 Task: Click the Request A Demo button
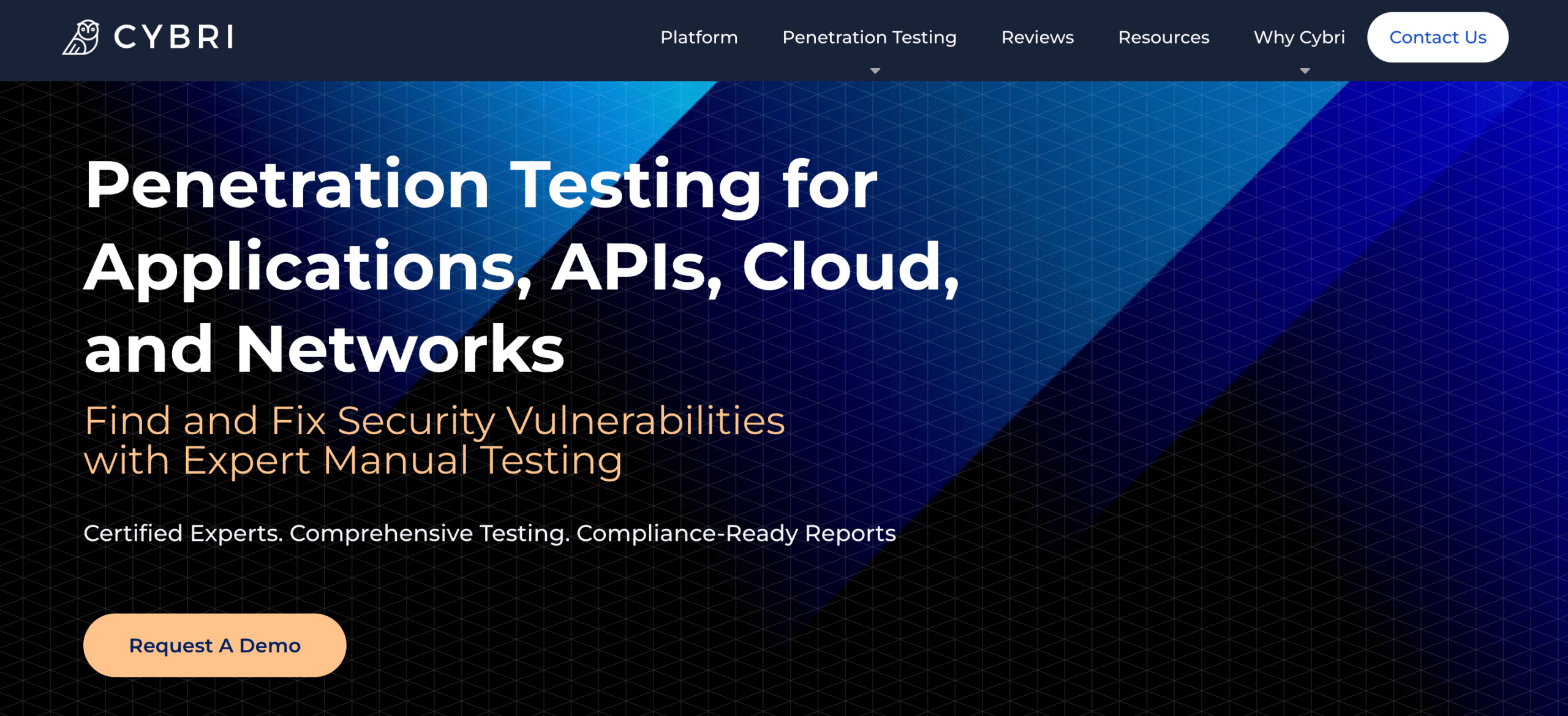214,645
